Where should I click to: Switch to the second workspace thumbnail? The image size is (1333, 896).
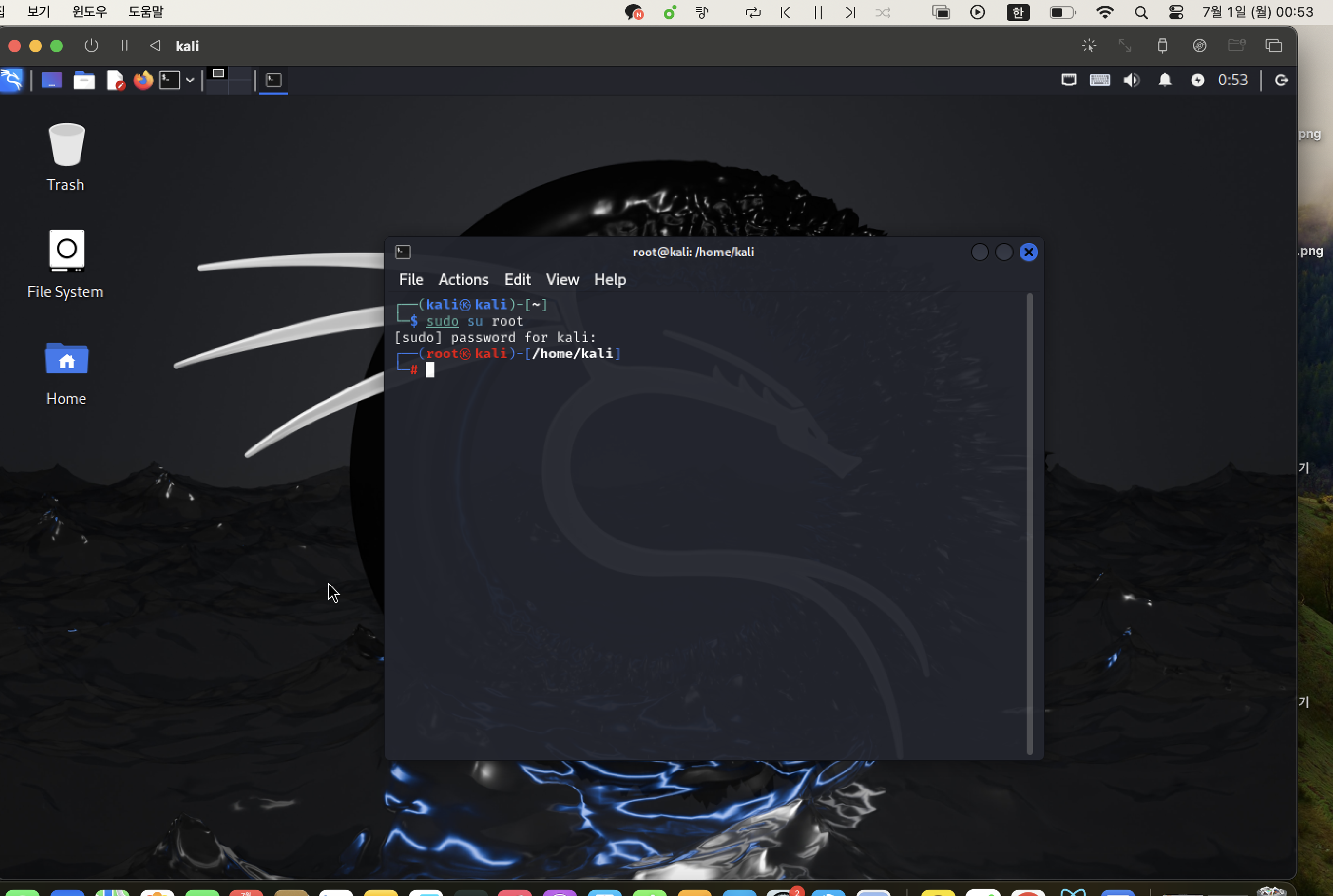pyautogui.click(x=240, y=74)
